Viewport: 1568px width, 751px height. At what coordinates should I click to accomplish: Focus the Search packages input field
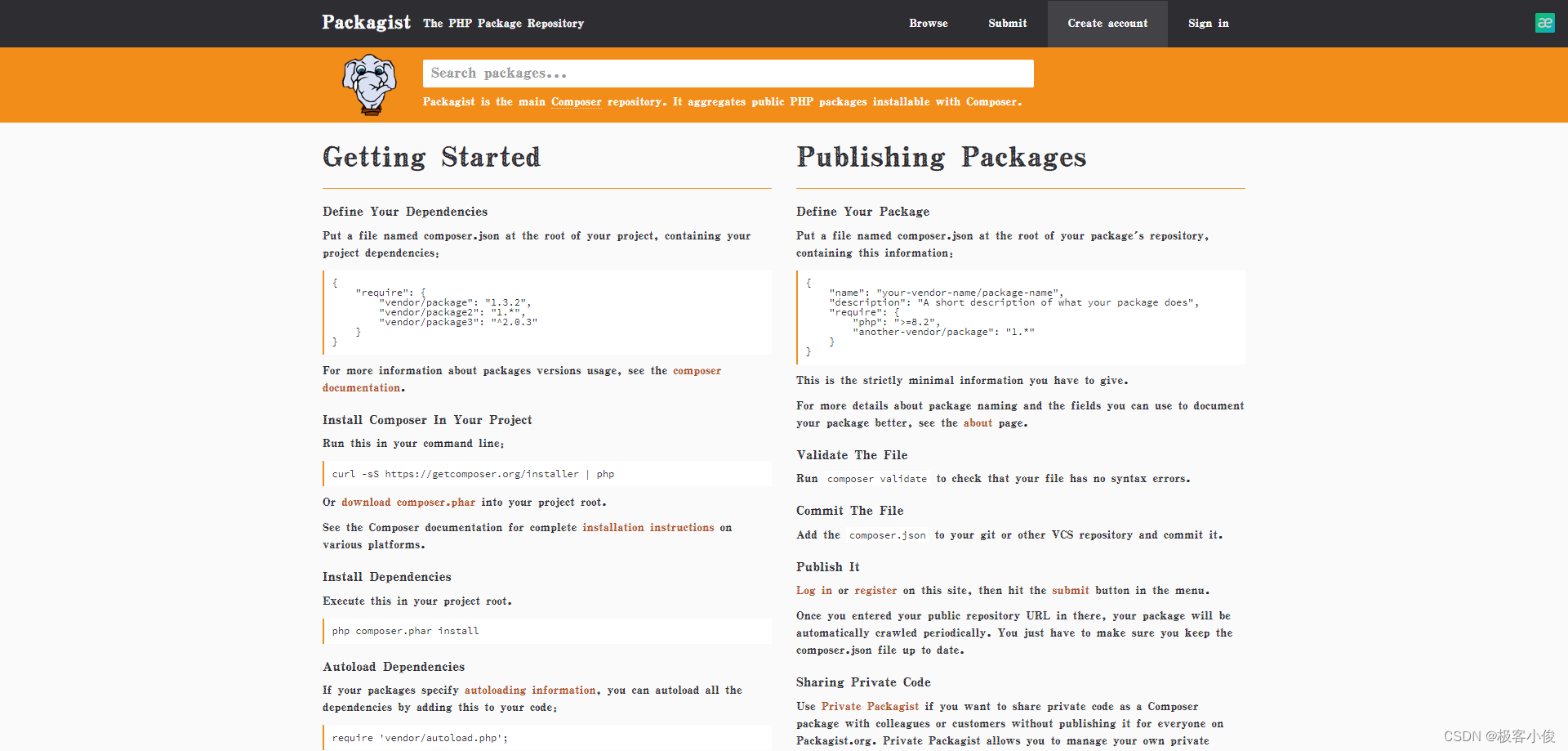coord(728,74)
